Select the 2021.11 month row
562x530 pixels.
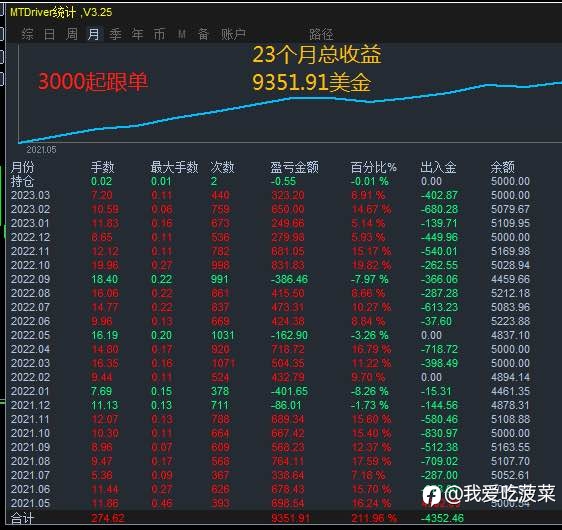[x=271, y=419]
